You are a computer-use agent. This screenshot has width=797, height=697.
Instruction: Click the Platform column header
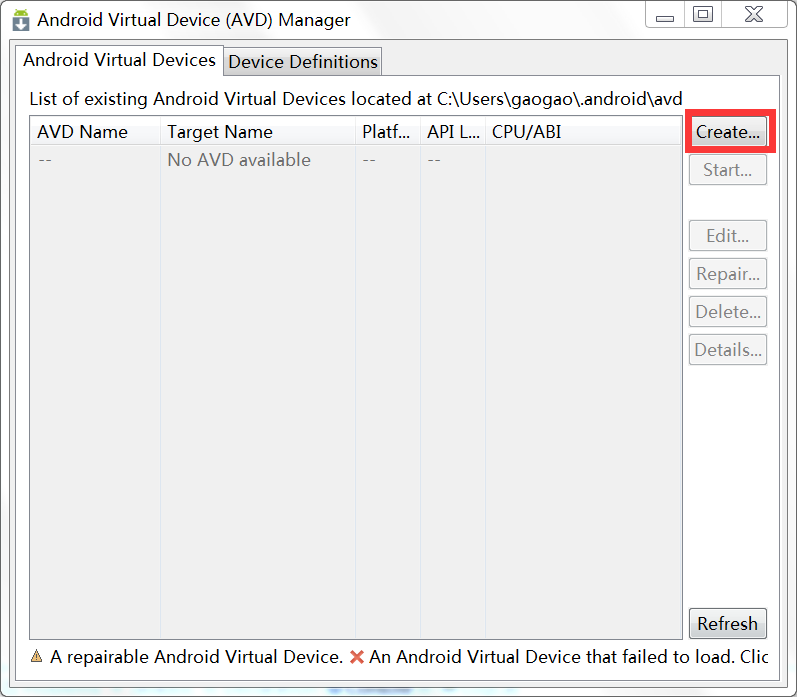387,132
